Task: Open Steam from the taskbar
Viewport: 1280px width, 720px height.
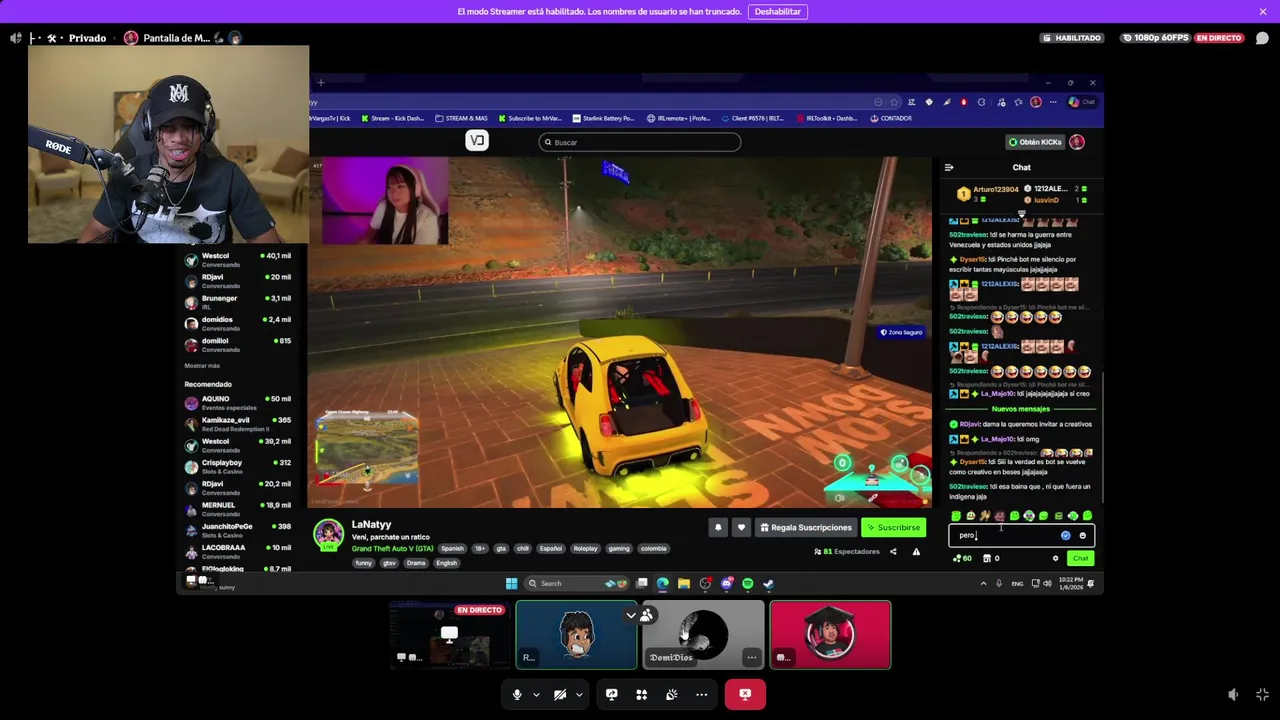Action: [x=768, y=584]
